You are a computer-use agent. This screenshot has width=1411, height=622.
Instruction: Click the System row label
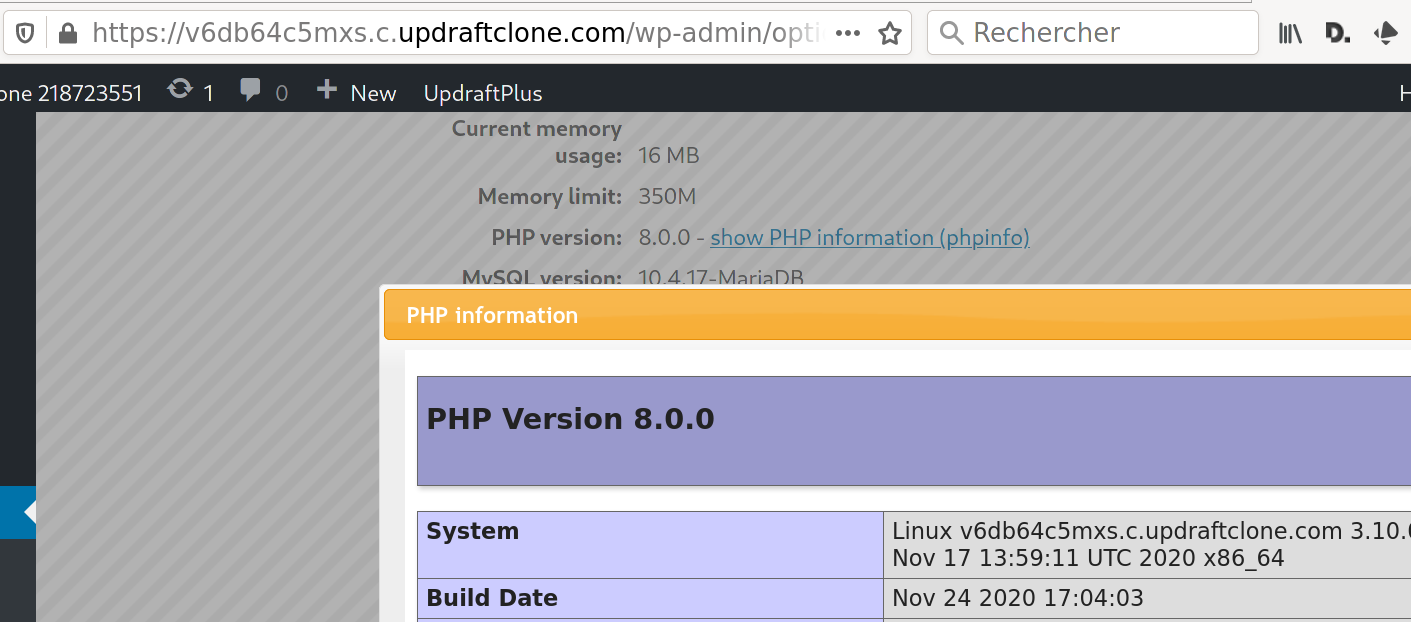coord(472,531)
